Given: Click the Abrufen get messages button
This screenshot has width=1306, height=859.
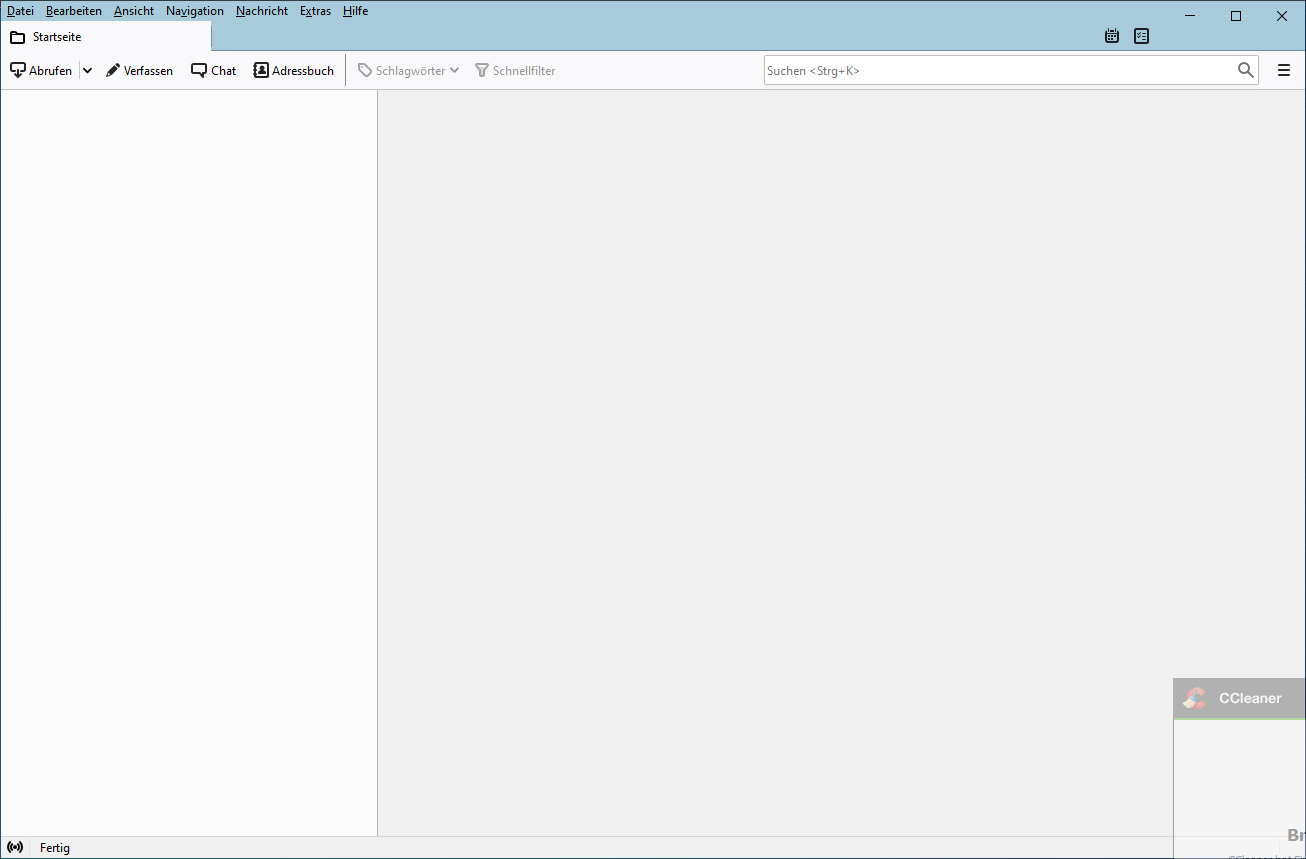Looking at the screenshot, I should tap(41, 71).
